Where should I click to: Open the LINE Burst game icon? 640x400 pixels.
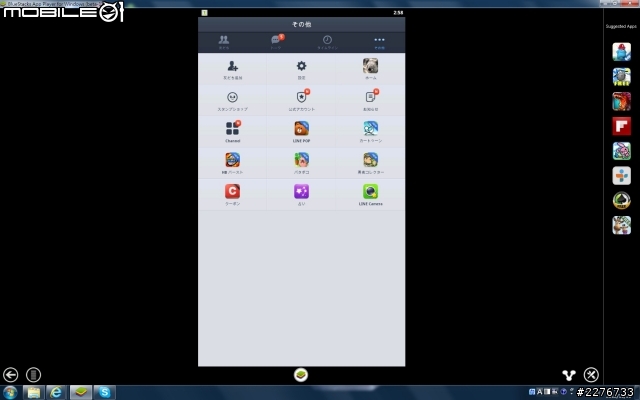point(232,160)
